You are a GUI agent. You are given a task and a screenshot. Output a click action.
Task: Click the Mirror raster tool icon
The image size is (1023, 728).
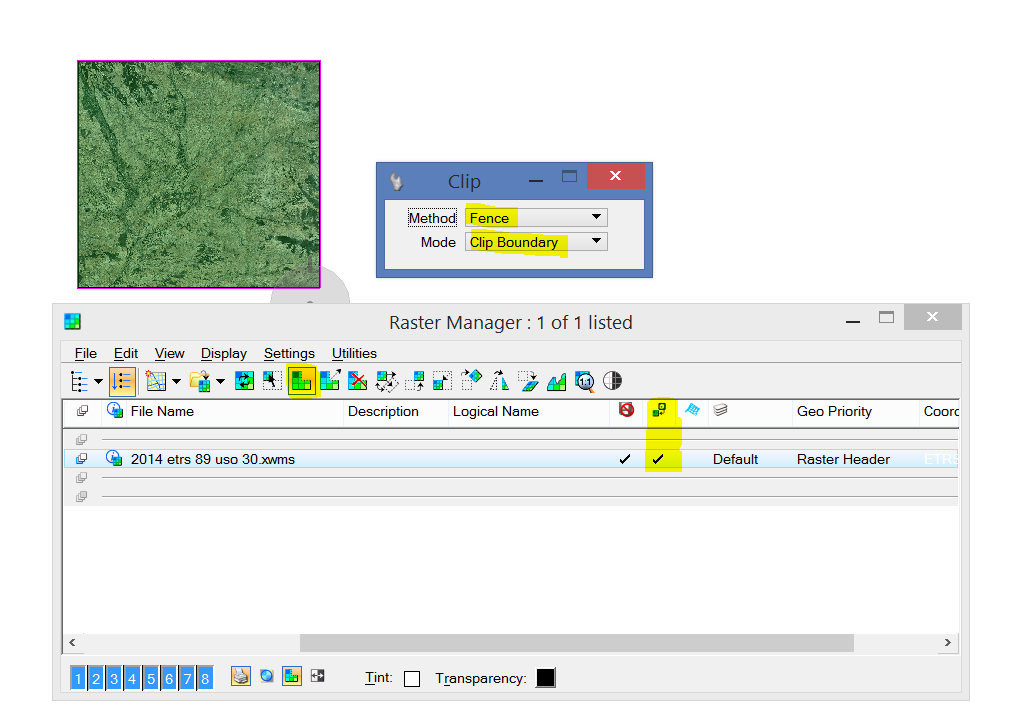pyautogui.click(x=499, y=380)
